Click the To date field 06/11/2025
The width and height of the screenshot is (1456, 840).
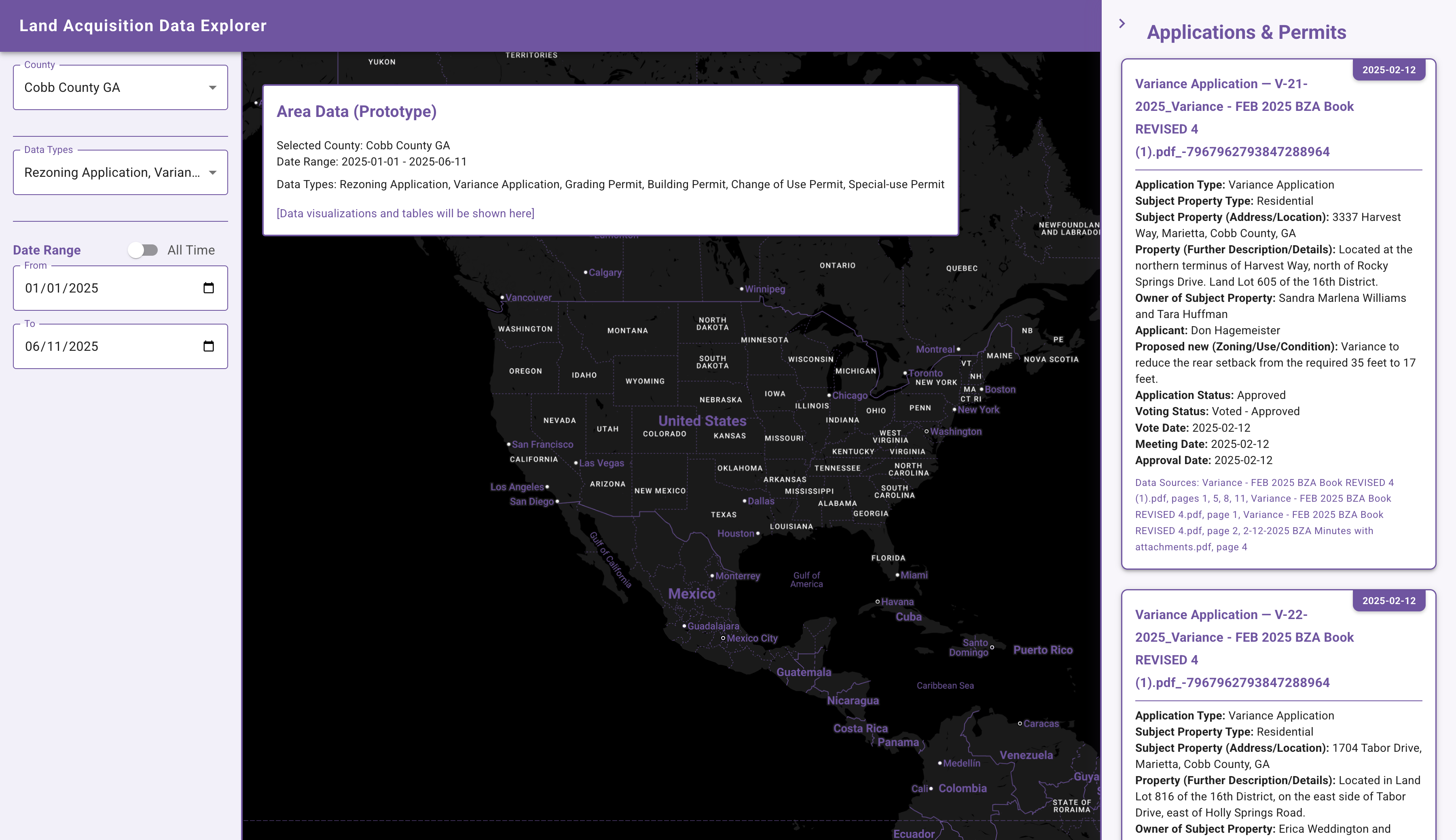(62, 346)
